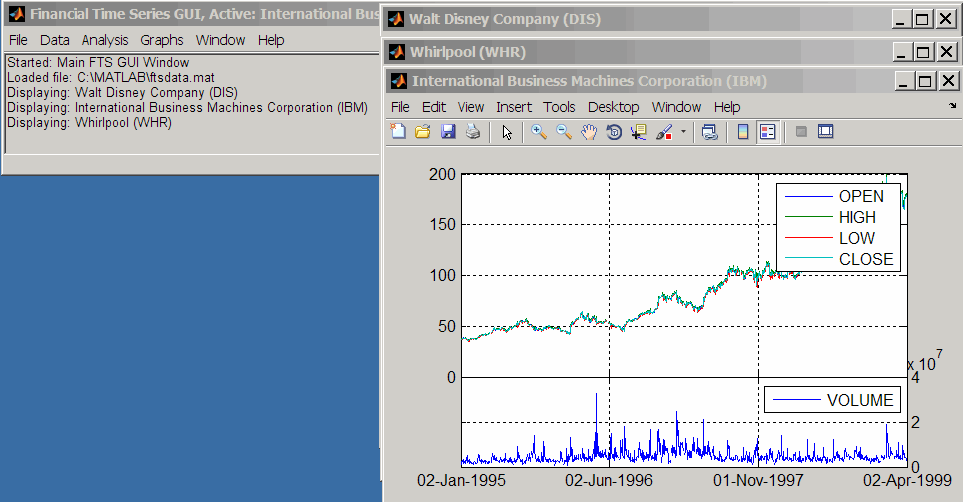This screenshot has width=963, height=502.
Task: Click the Link Plot icon
Action: (x=710, y=131)
